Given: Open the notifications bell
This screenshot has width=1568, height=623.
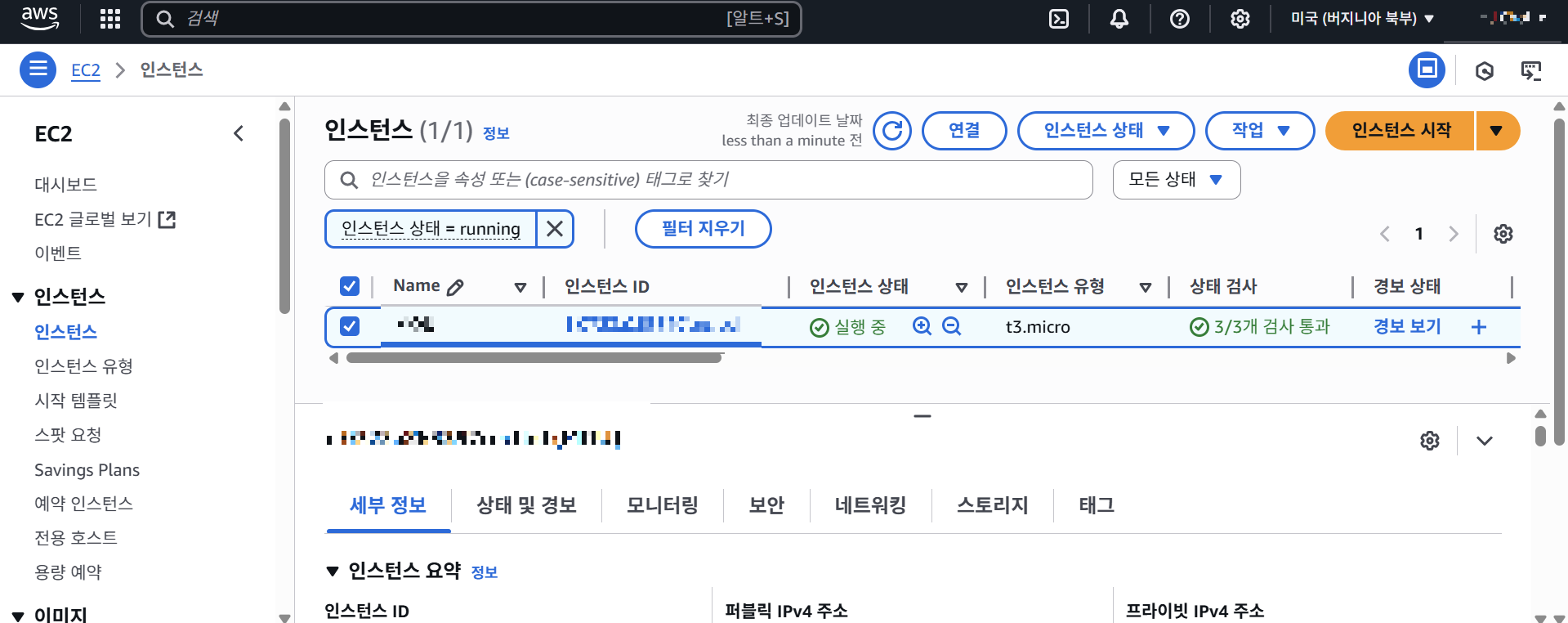Looking at the screenshot, I should click(1119, 19).
